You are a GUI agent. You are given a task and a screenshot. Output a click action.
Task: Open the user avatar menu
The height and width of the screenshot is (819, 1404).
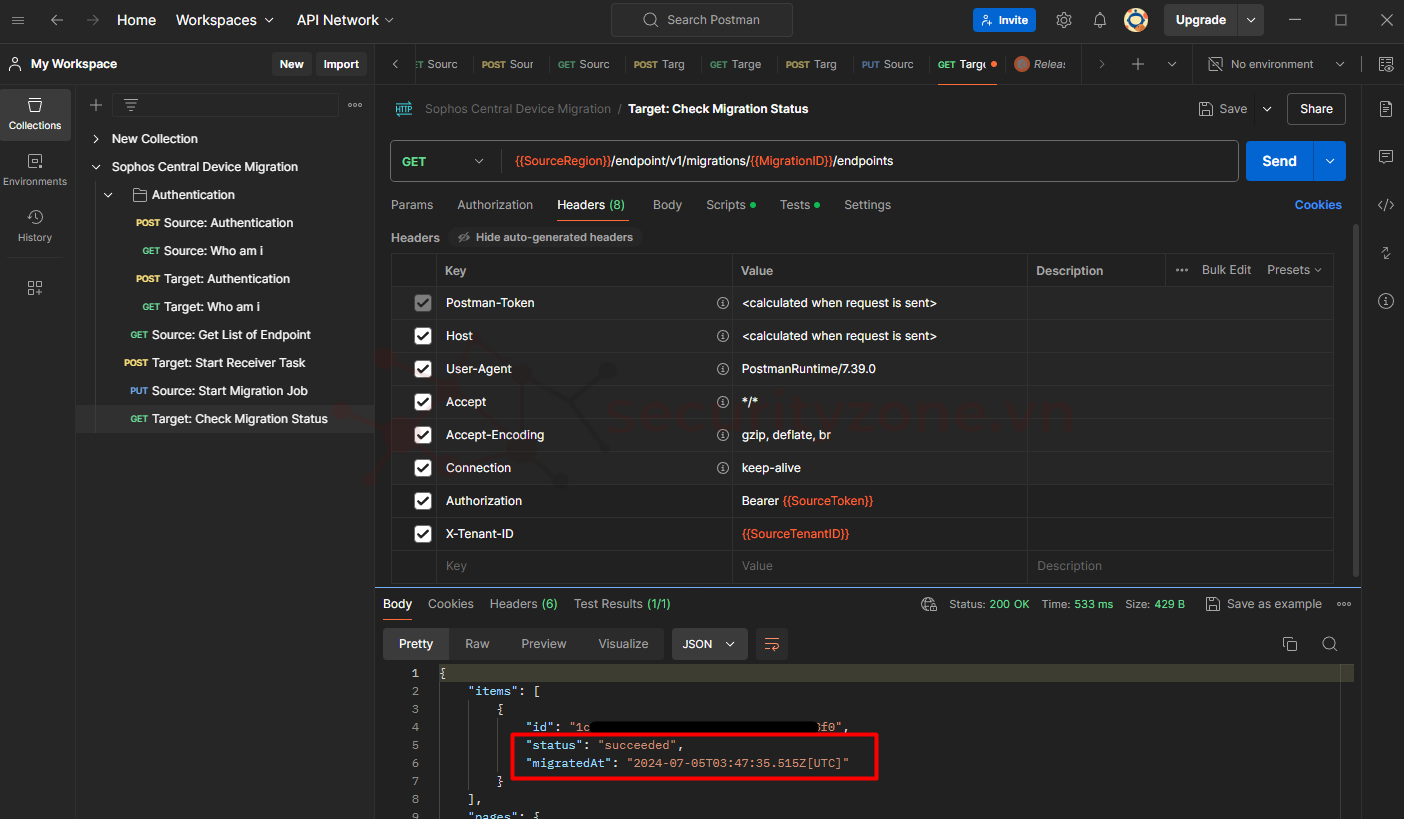click(1135, 20)
